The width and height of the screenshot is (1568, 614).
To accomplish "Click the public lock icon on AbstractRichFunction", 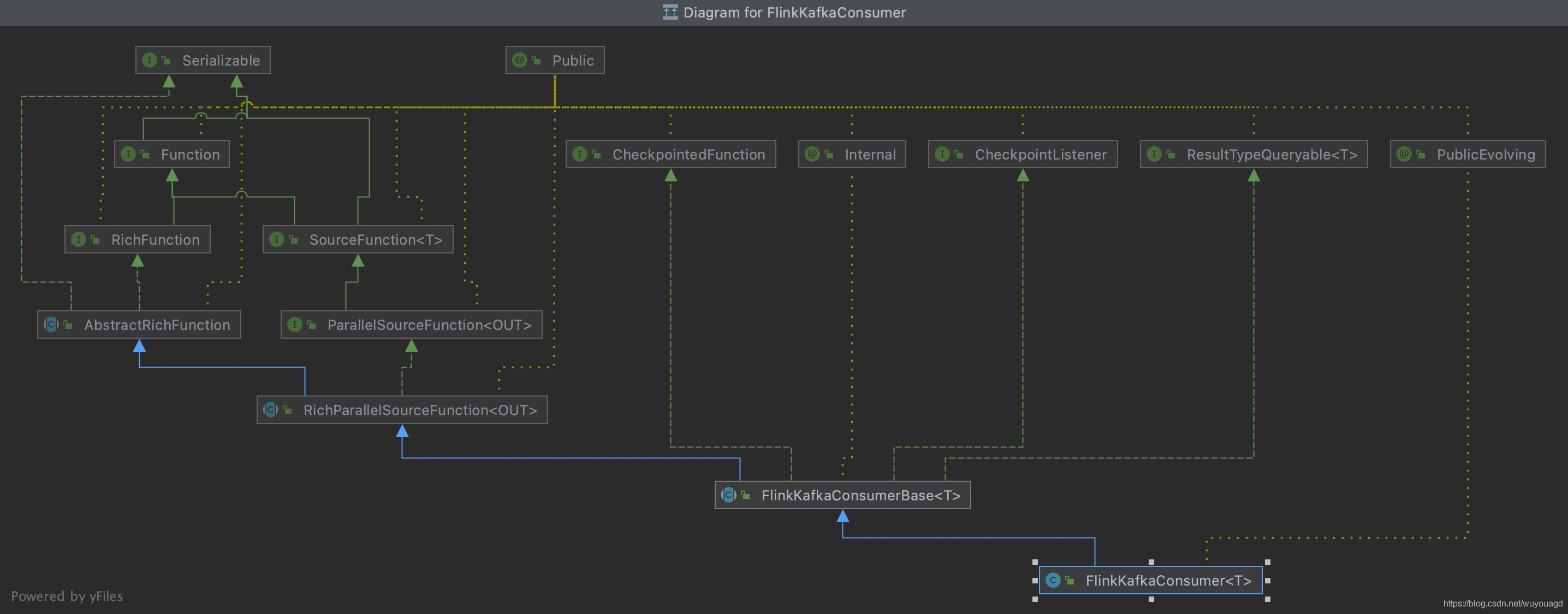I will (68, 324).
